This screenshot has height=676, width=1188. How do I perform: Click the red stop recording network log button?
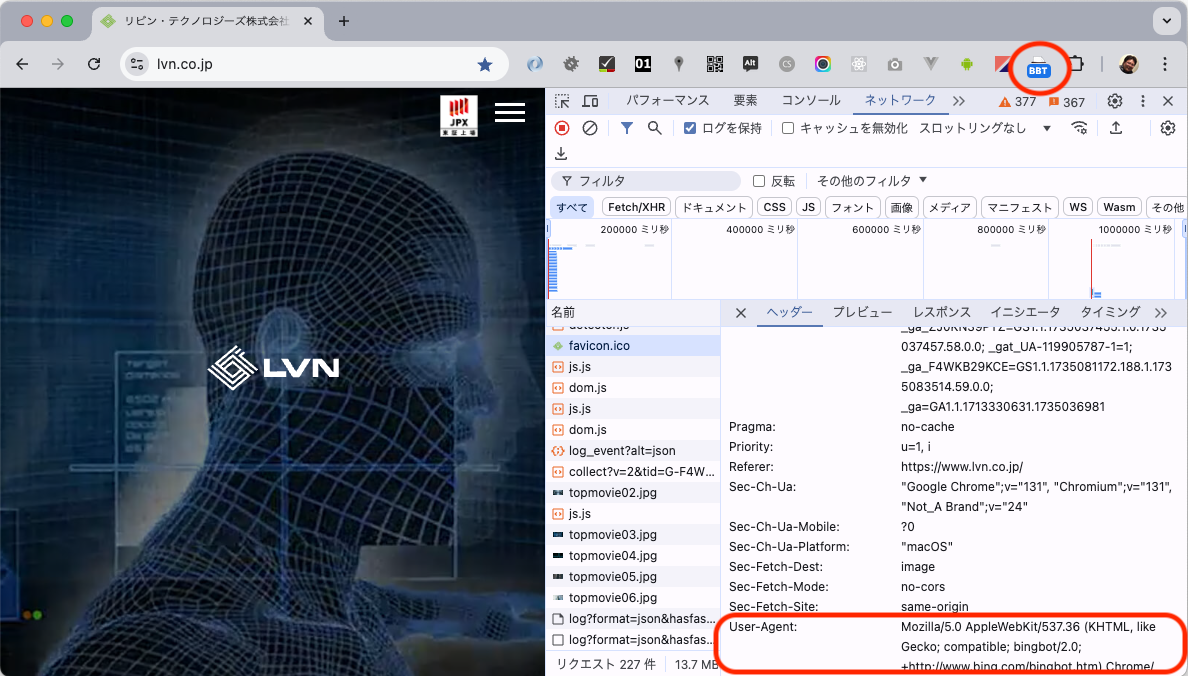561,128
